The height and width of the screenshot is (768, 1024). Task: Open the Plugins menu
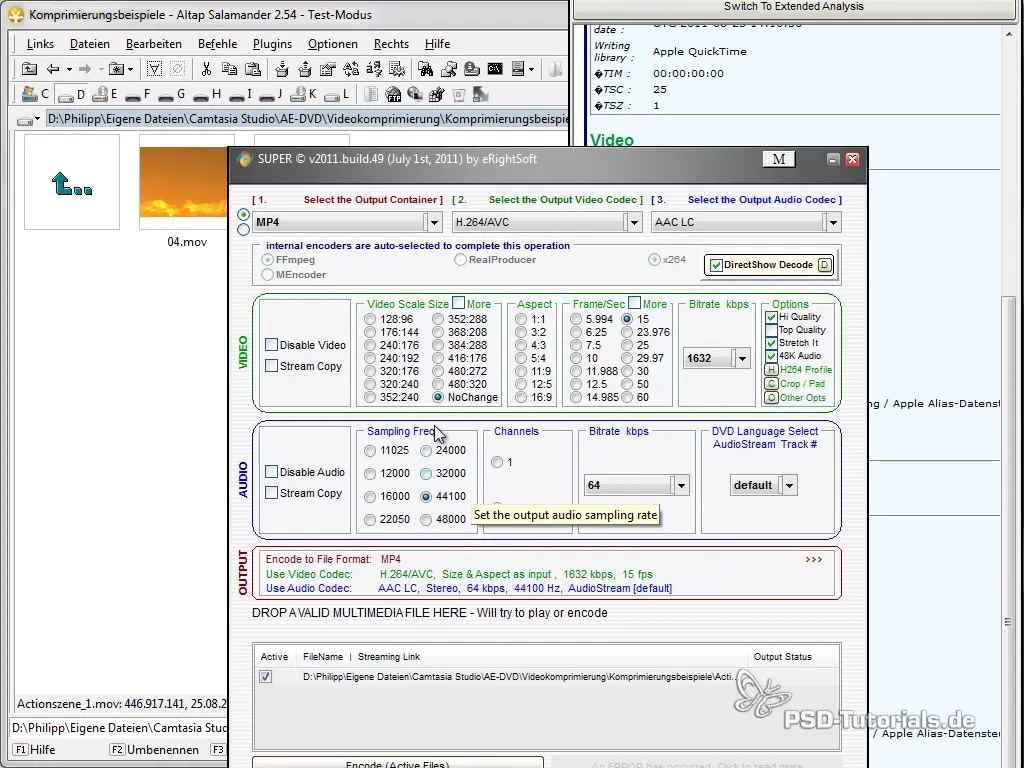272,44
